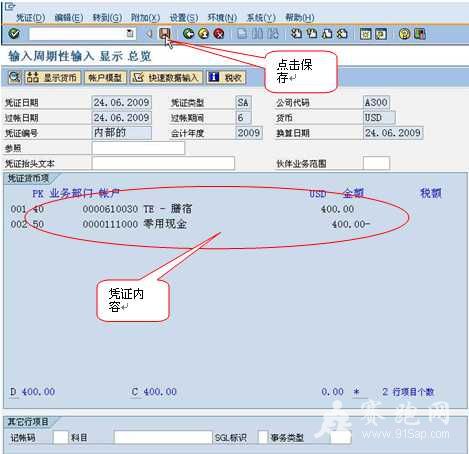Click the 凭证抬头文本 input field
This screenshot has height=454, width=469.
163,163
